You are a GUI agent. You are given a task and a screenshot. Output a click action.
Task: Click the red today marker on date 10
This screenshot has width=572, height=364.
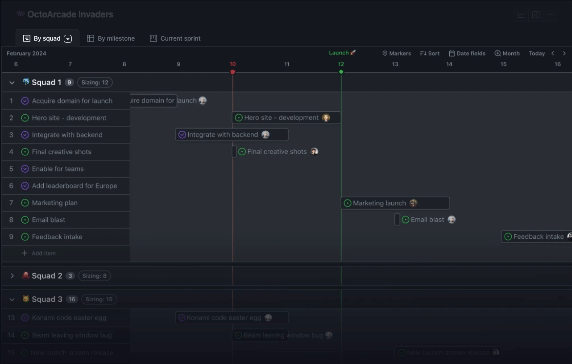(x=233, y=72)
